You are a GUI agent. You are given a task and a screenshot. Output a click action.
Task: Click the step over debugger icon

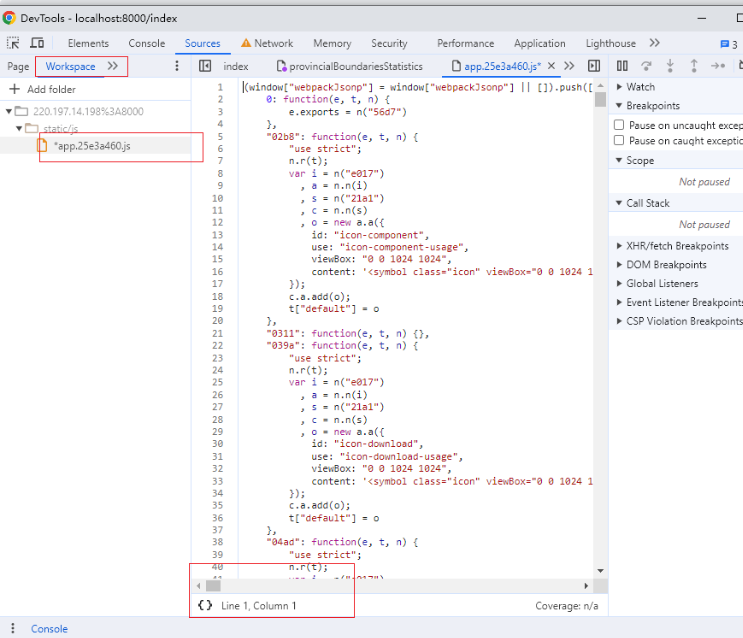pos(646,66)
